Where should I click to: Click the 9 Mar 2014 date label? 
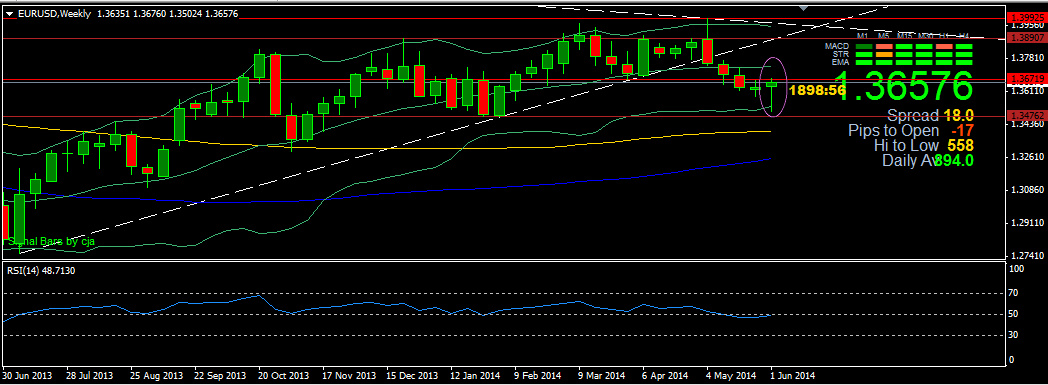(602, 377)
